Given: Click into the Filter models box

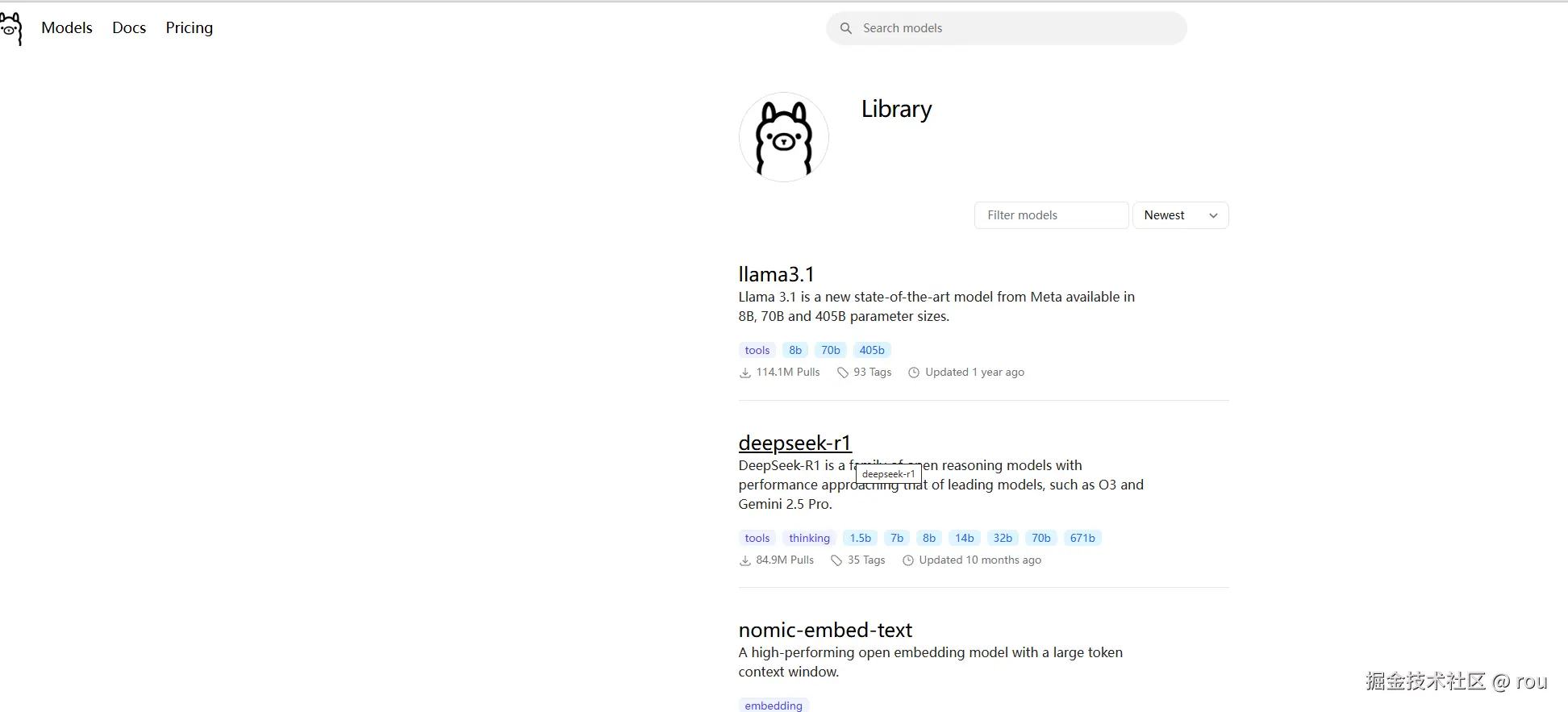Looking at the screenshot, I should [x=1052, y=215].
